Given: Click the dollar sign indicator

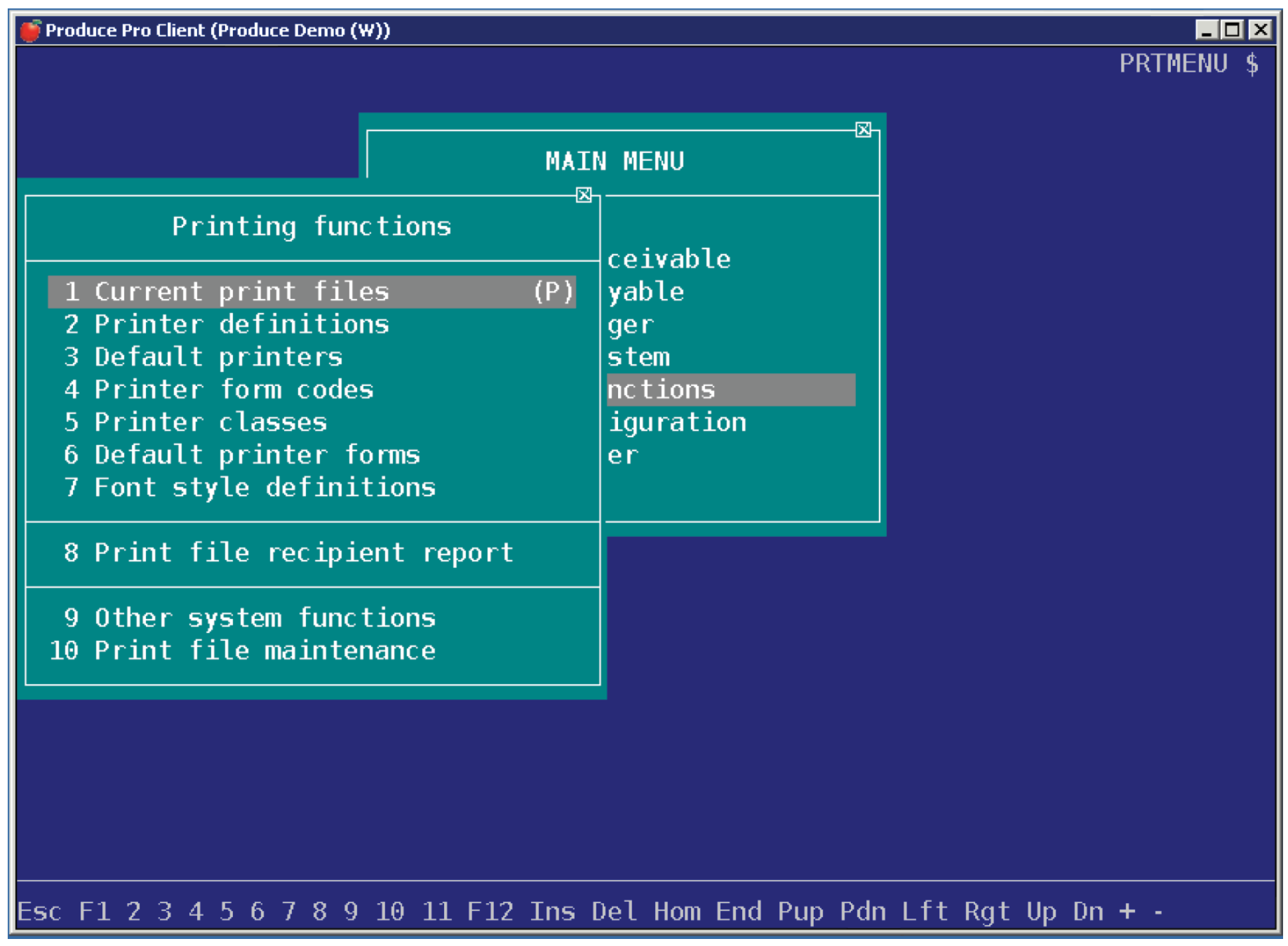Looking at the screenshot, I should tap(1252, 64).
